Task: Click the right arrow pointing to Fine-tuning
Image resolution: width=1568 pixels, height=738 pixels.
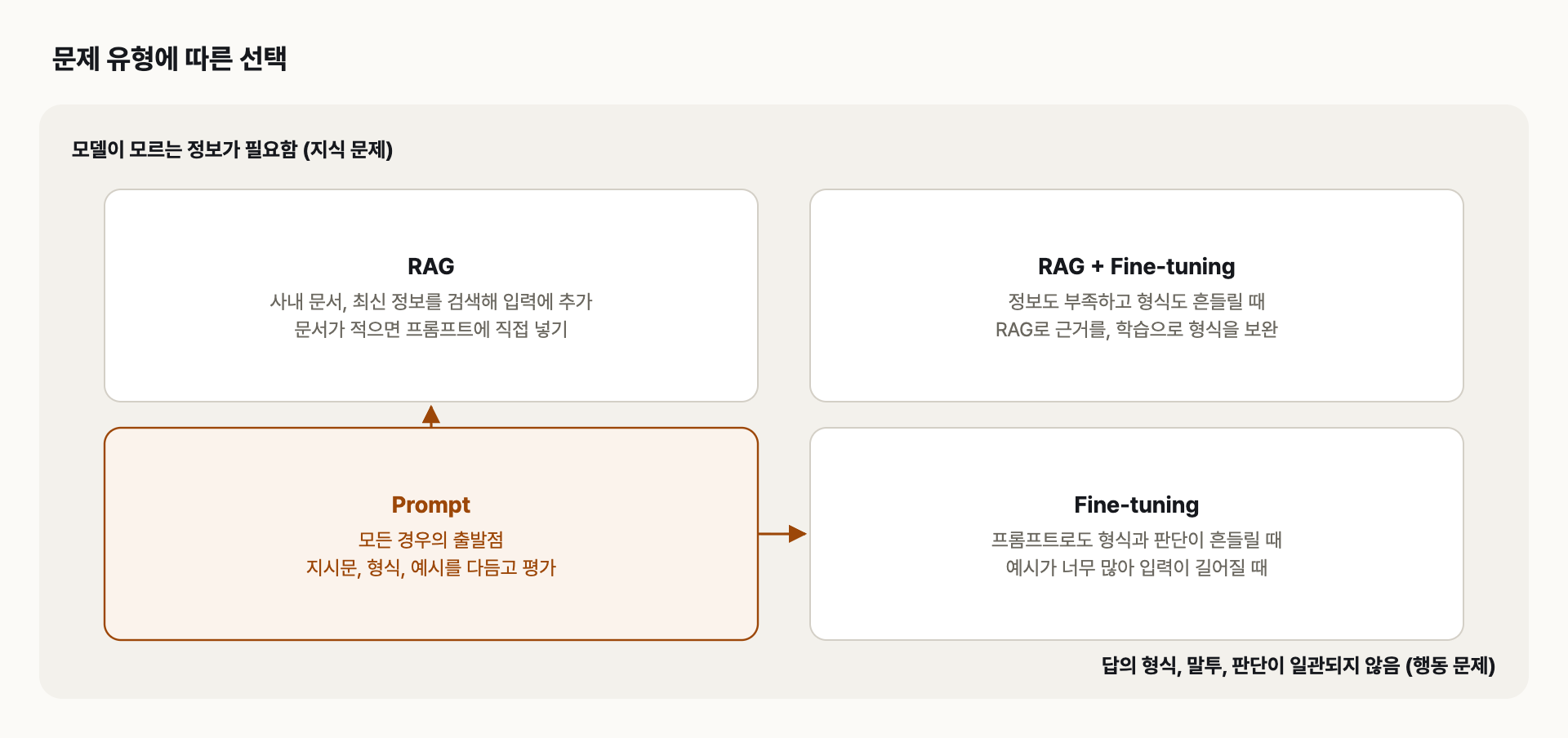Action: 782,534
